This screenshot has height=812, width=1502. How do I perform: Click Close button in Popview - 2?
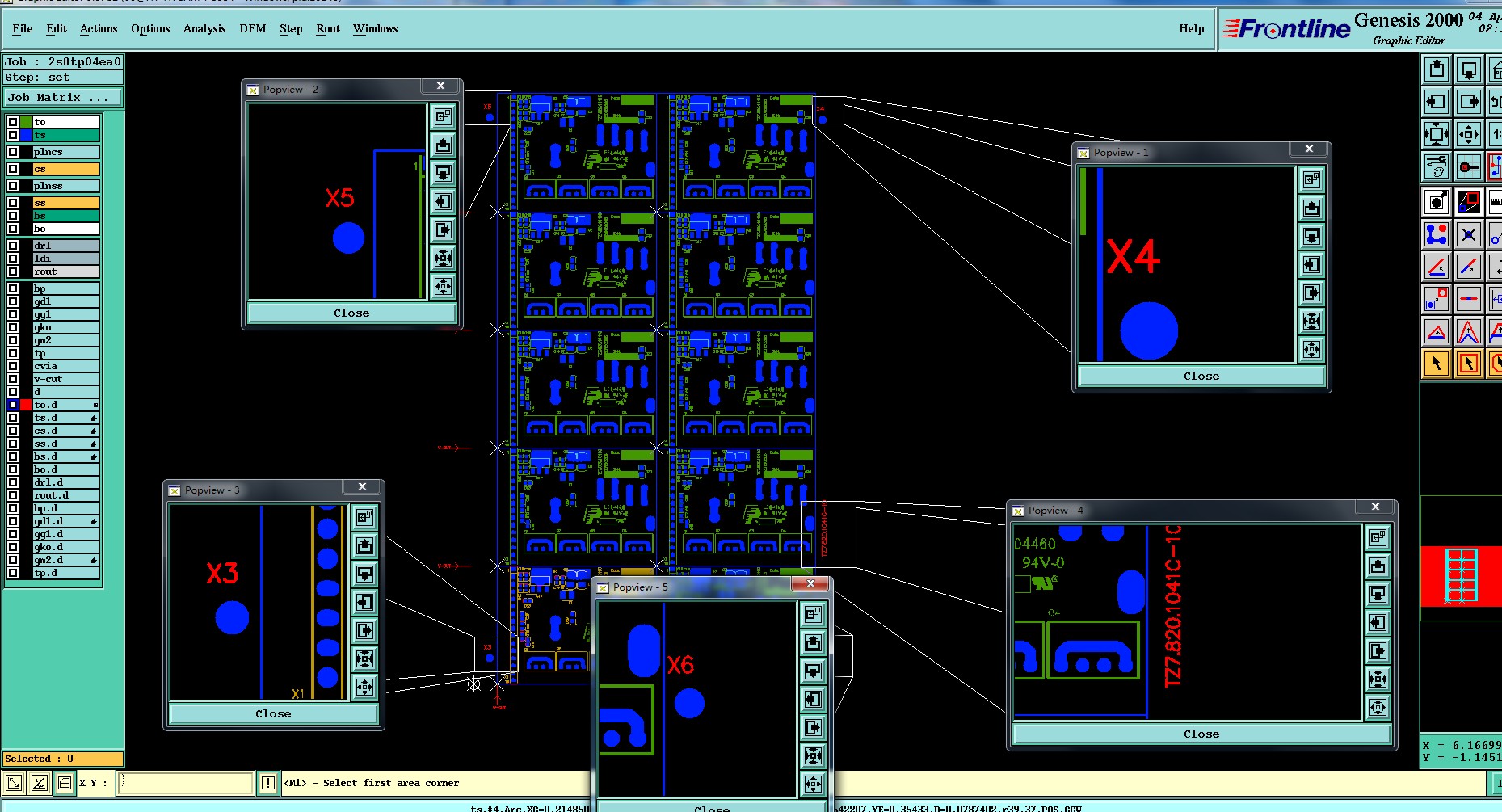click(x=351, y=313)
